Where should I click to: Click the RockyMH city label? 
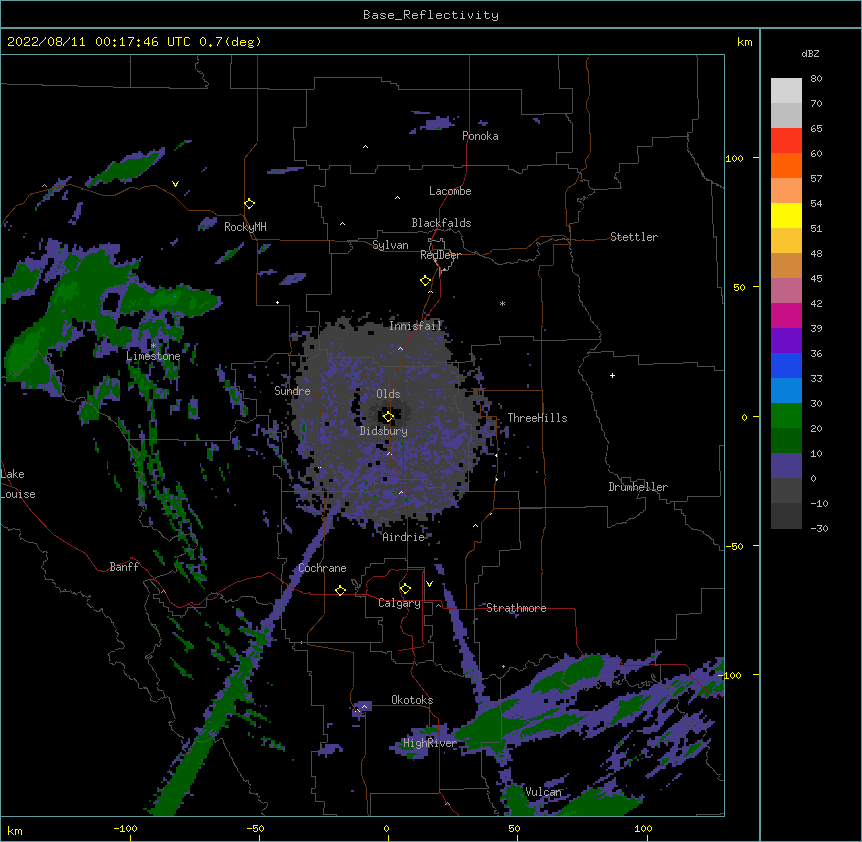245,227
